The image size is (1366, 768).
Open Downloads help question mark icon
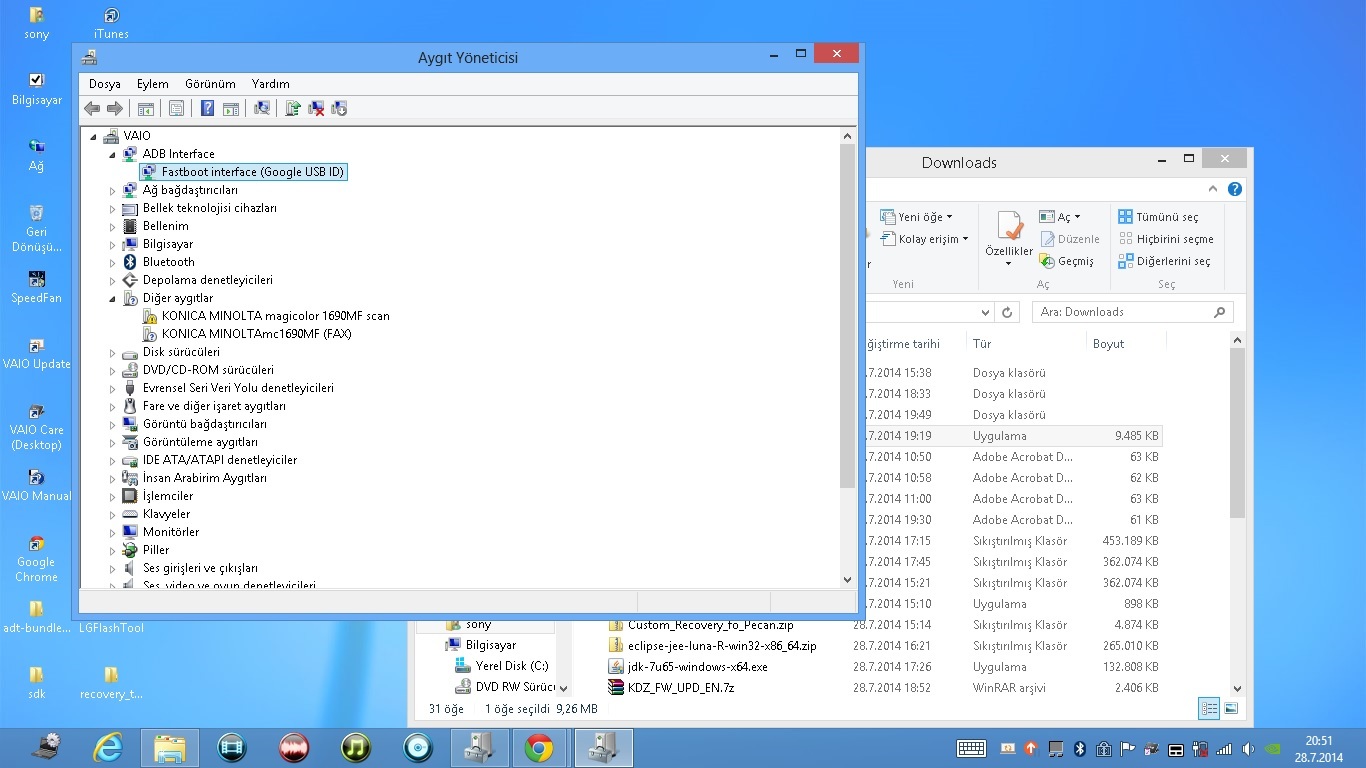(x=1235, y=189)
